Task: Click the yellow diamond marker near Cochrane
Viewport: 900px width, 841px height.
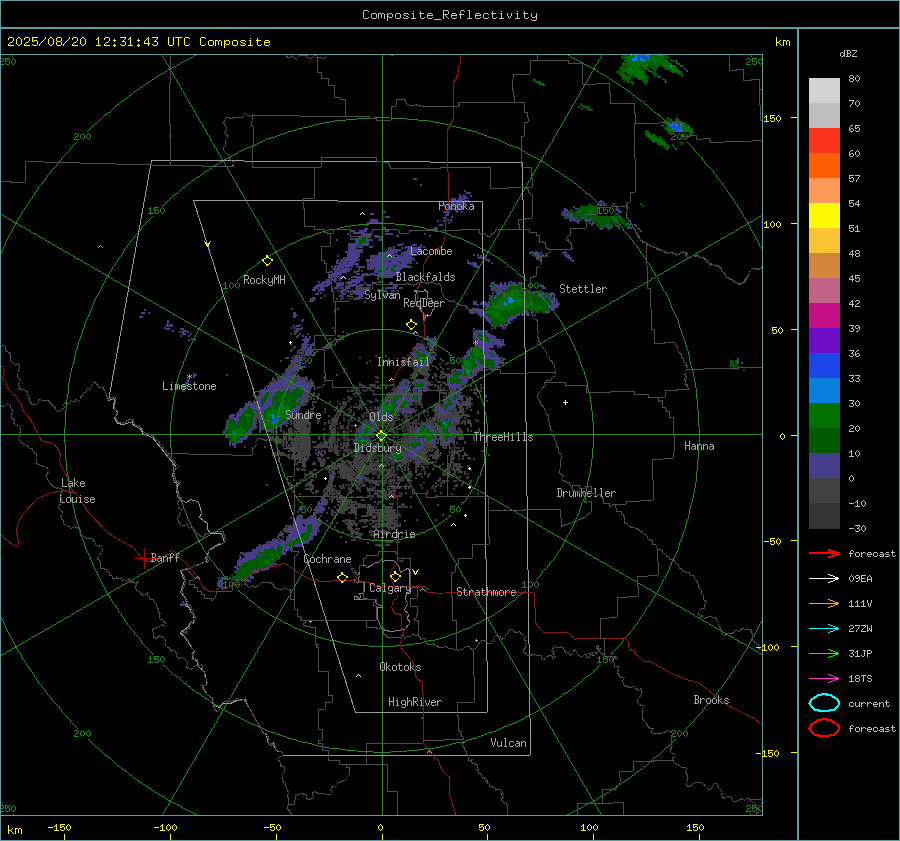Action: tap(342, 577)
